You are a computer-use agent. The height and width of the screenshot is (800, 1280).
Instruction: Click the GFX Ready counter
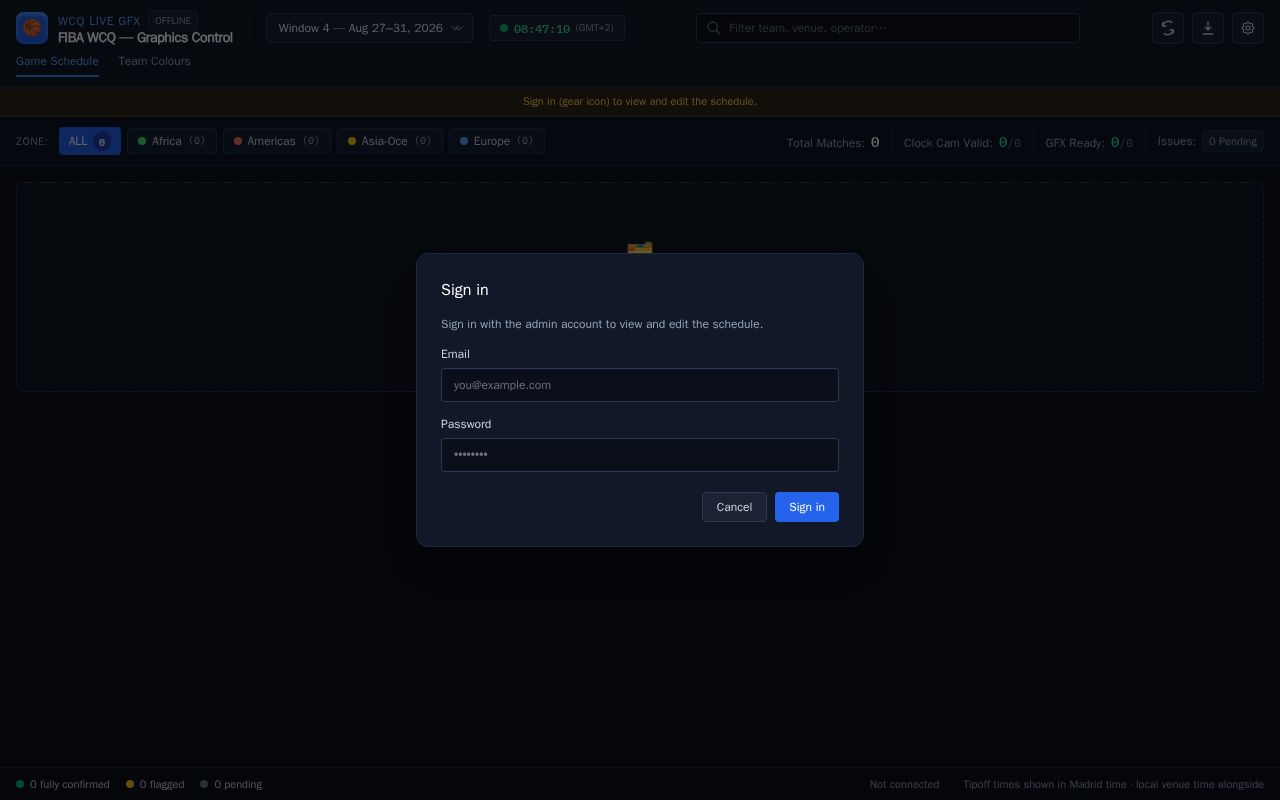click(x=1089, y=142)
